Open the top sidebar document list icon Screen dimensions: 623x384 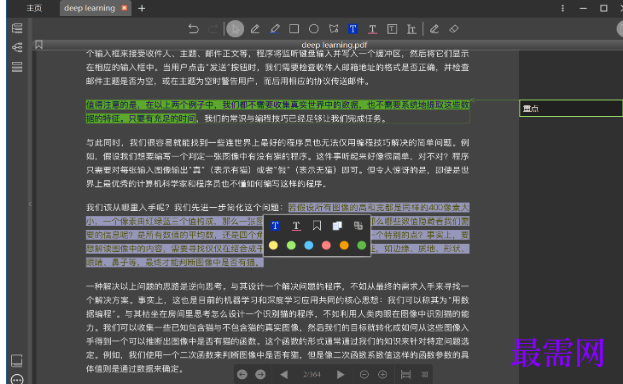pos(17,28)
